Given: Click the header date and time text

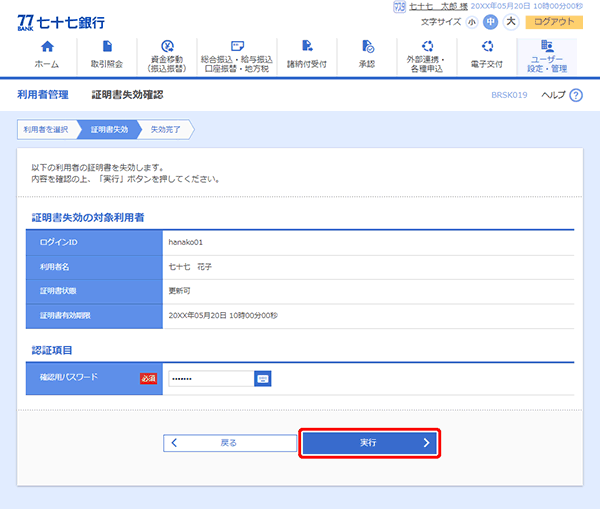Looking at the screenshot, I should tap(527, 7).
